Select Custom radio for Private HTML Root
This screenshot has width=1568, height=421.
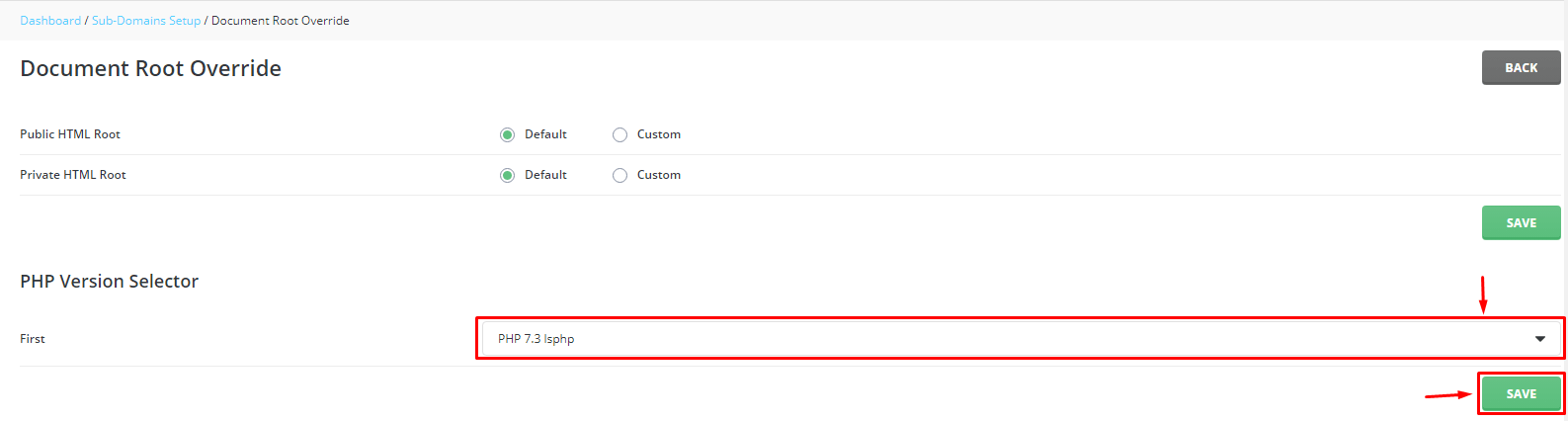coord(619,175)
